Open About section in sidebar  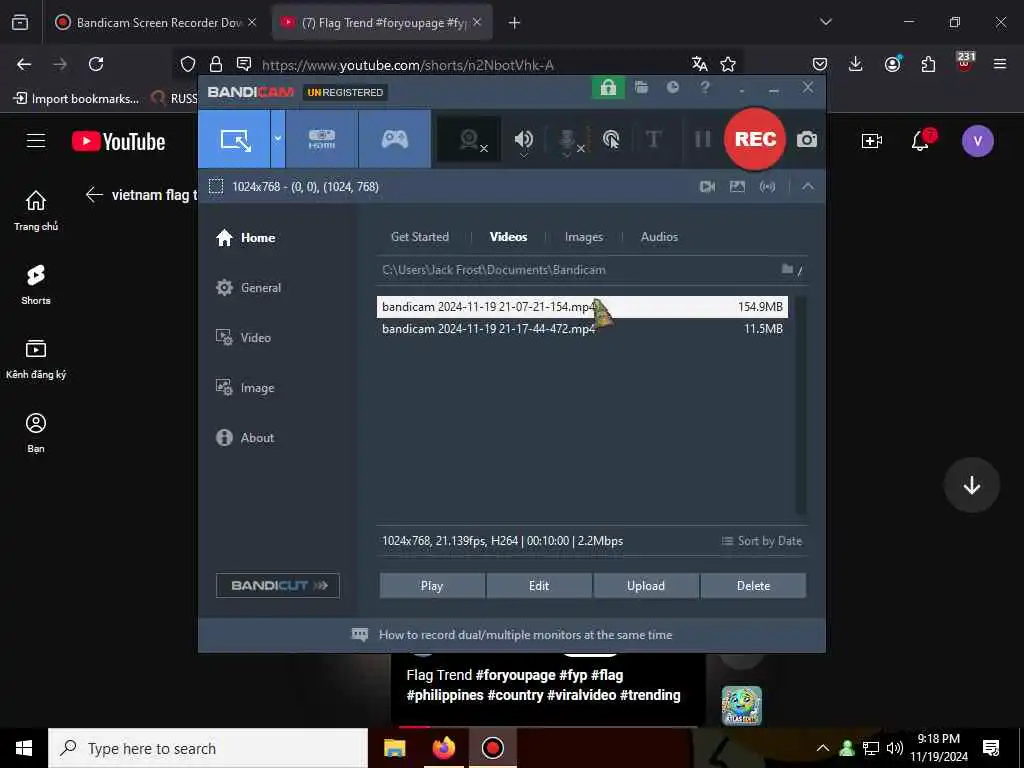tap(245, 438)
